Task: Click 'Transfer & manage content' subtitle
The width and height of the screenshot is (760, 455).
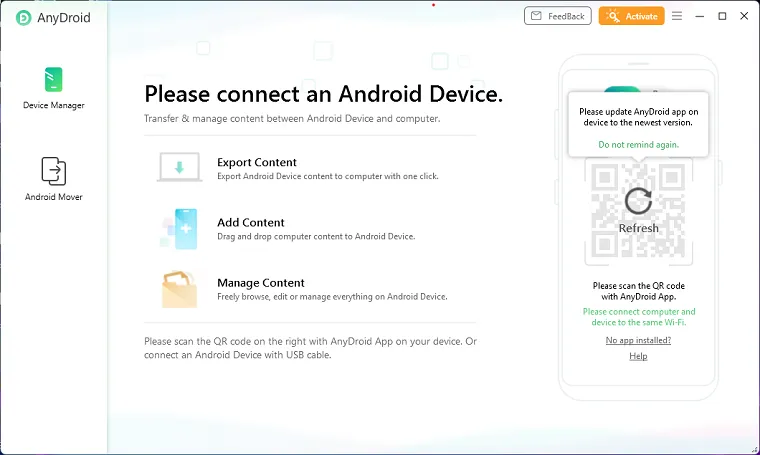Action: 292,119
